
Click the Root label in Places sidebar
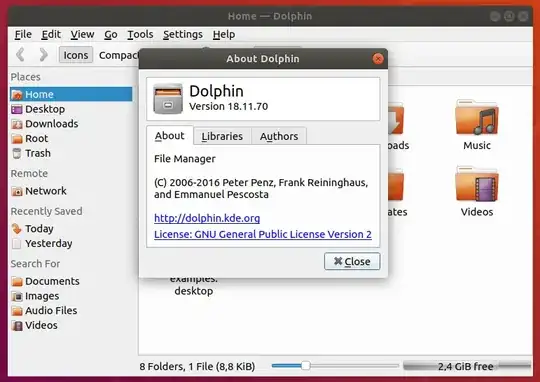(x=37, y=139)
